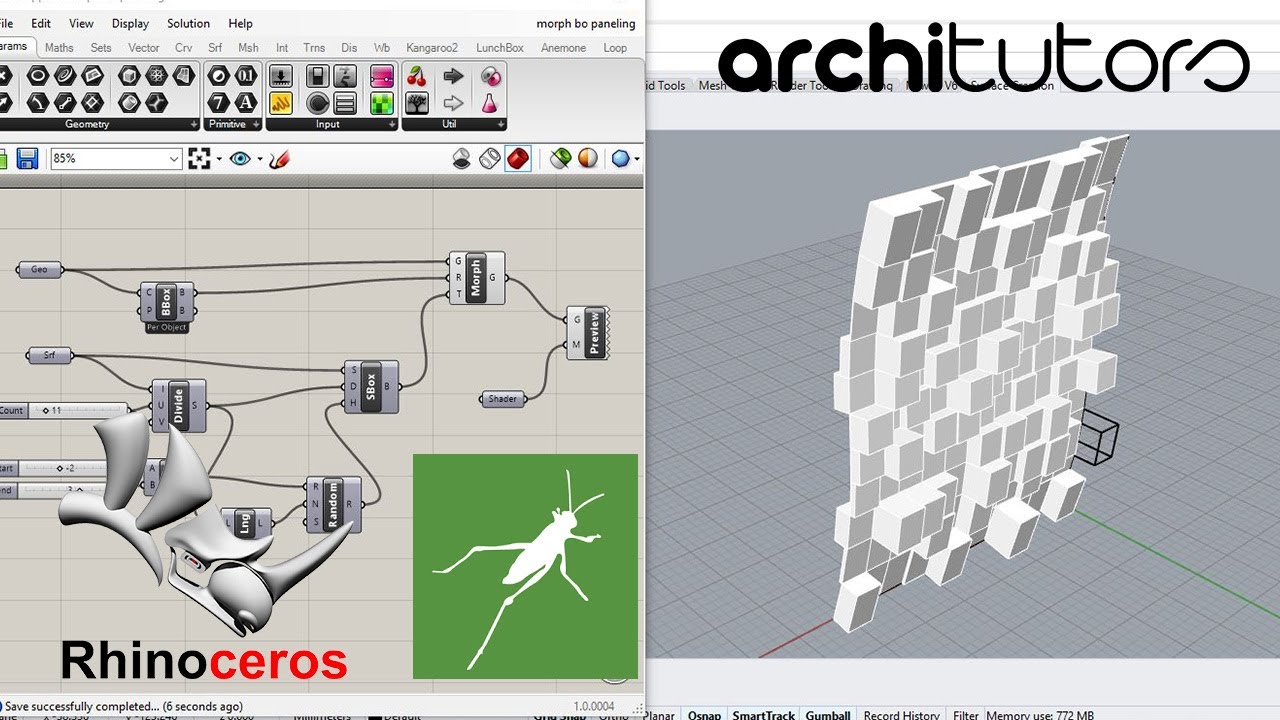Select the pink slider input icon

pos(382,76)
